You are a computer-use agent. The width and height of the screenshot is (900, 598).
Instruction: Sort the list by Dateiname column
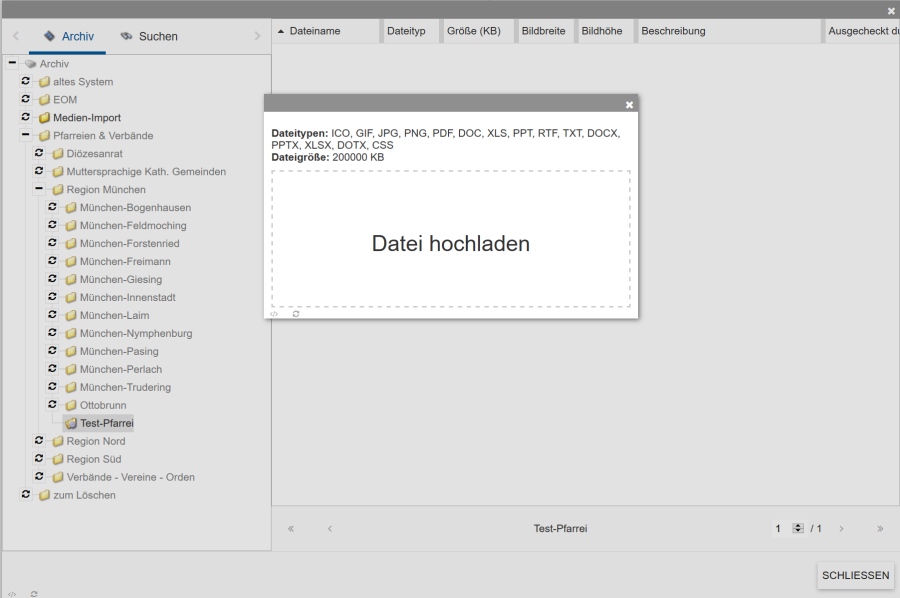(x=314, y=31)
